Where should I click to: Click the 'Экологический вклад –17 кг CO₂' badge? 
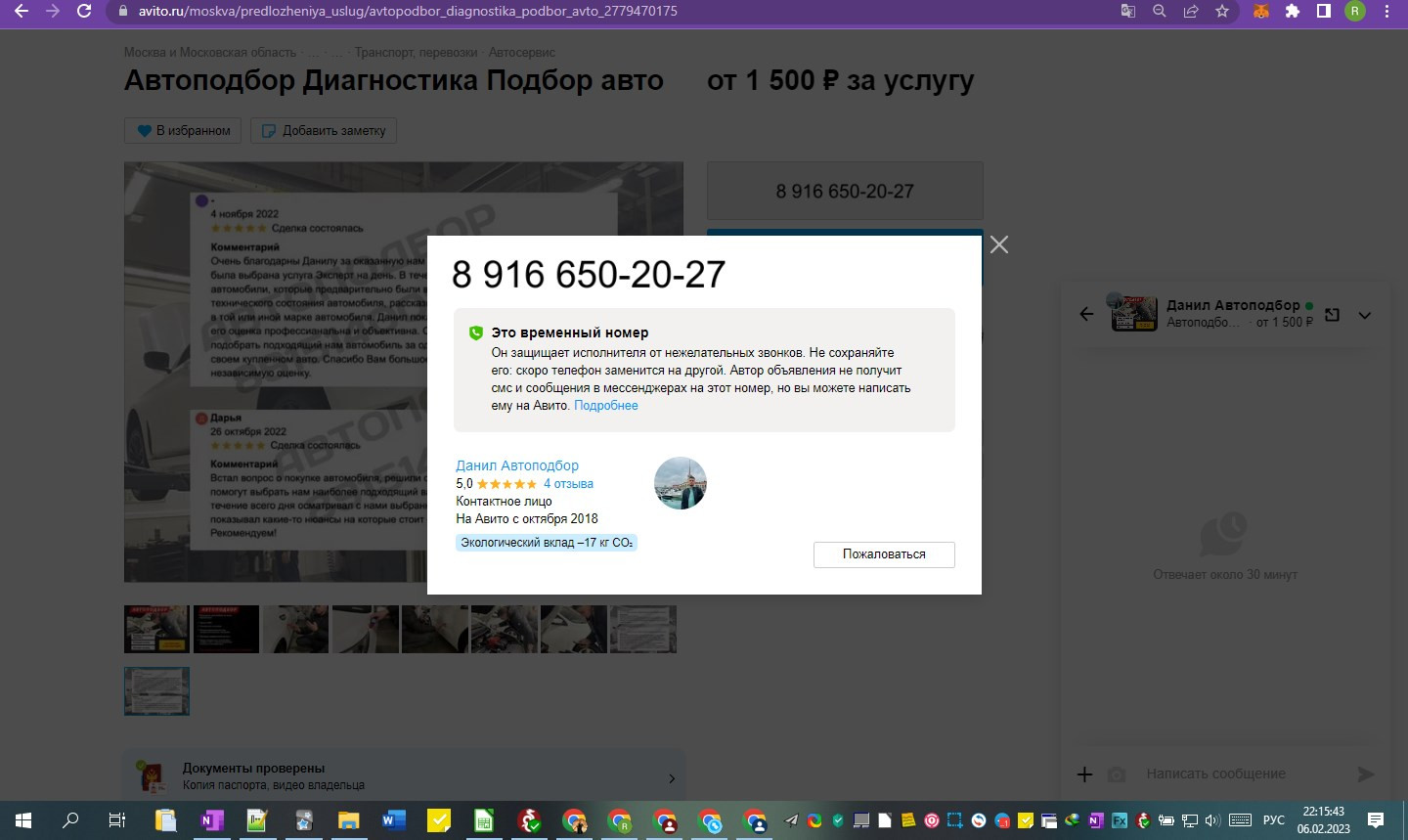(547, 543)
